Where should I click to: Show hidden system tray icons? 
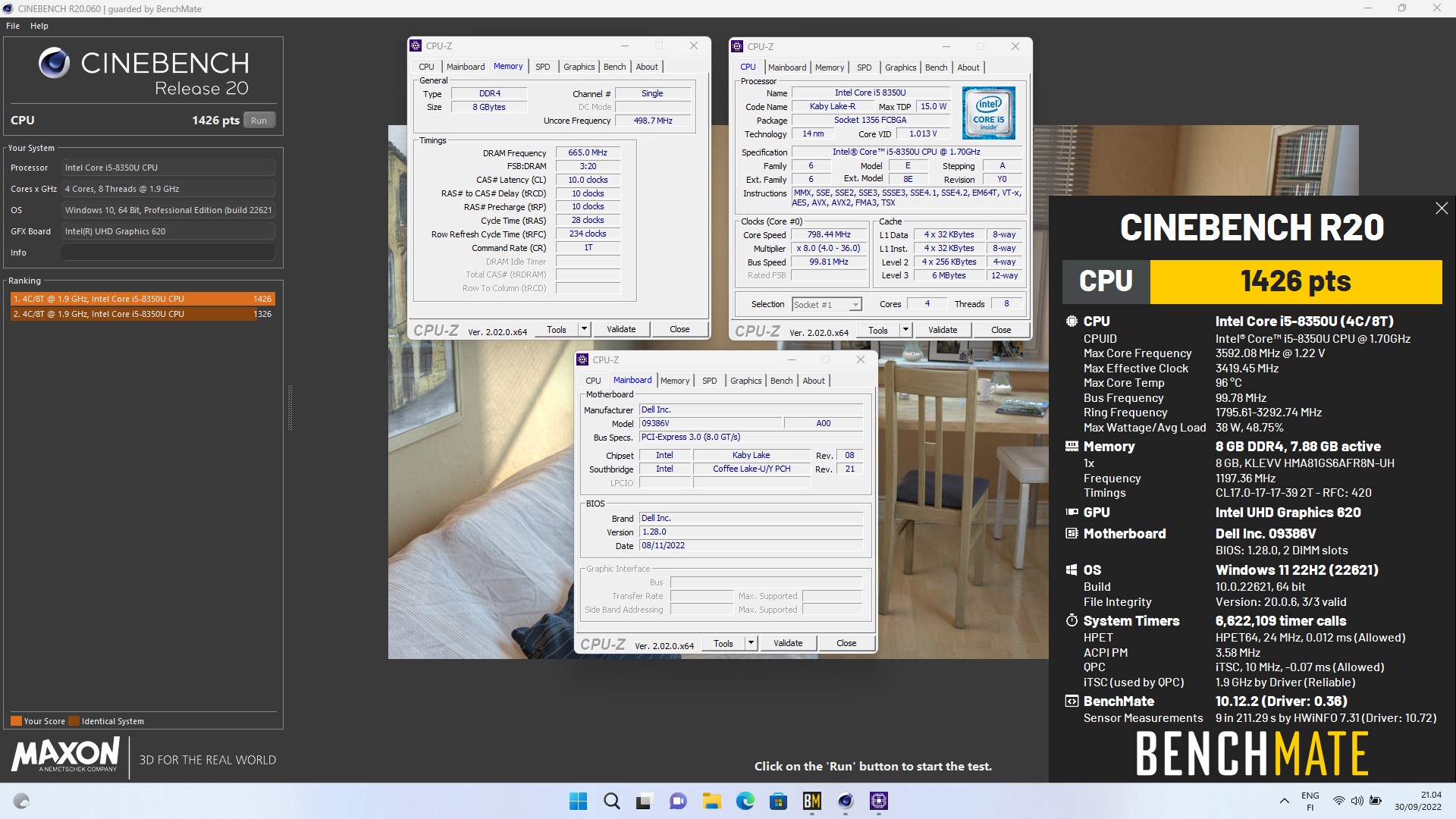[1284, 801]
